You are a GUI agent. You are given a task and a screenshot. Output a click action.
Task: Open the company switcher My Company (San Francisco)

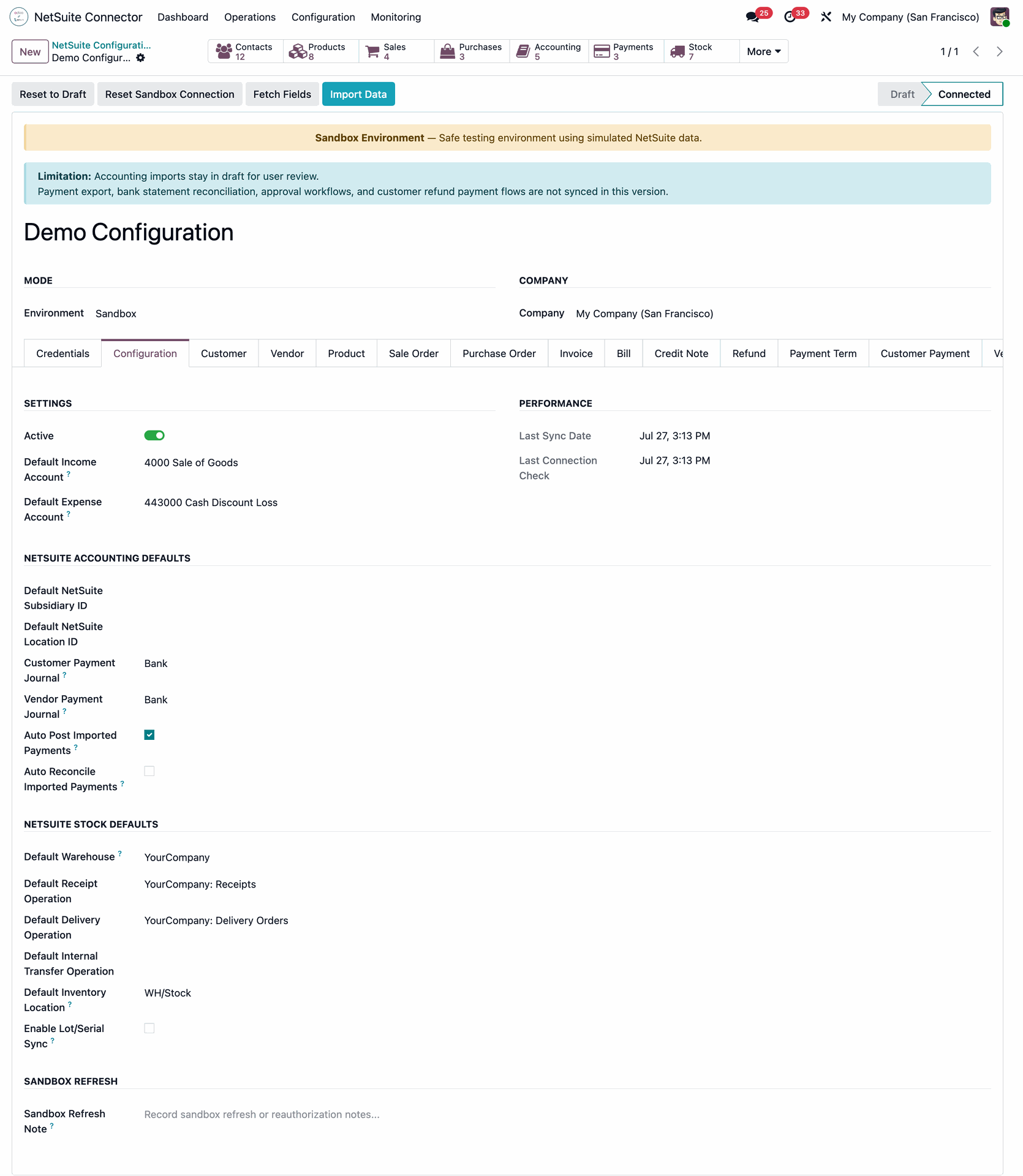click(910, 17)
